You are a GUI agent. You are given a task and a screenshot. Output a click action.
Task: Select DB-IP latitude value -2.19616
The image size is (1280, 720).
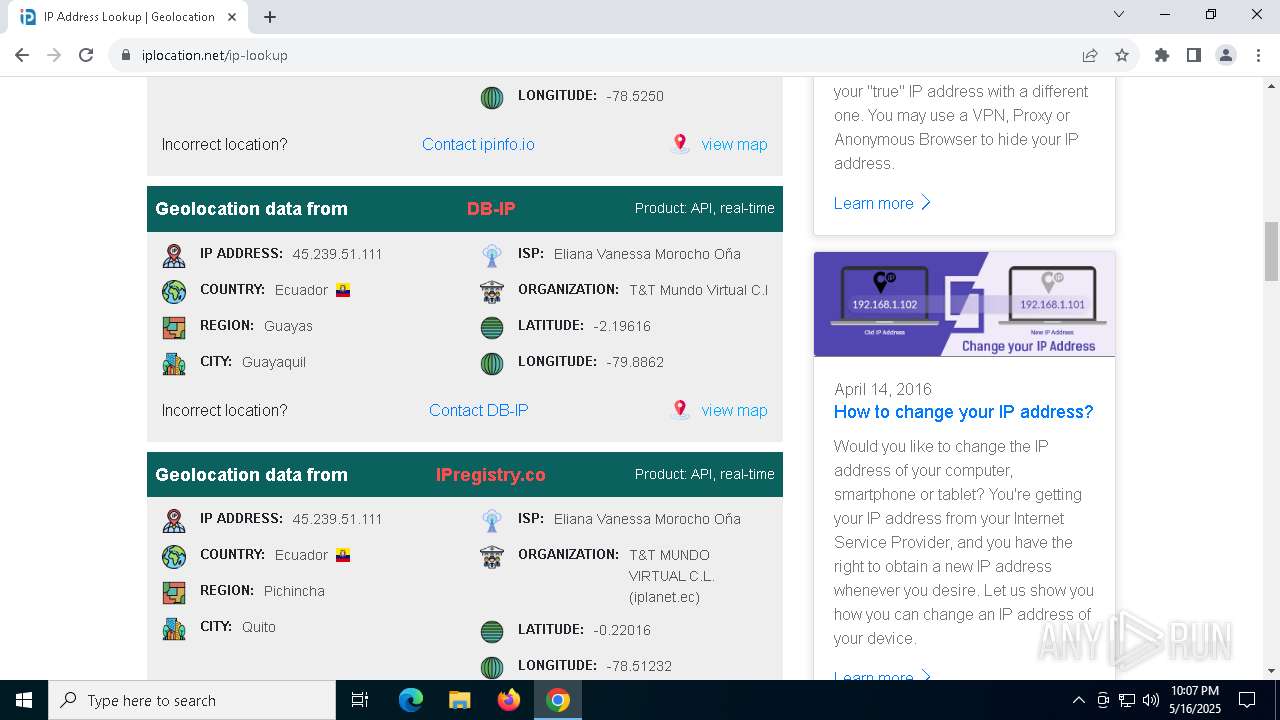tap(622, 326)
